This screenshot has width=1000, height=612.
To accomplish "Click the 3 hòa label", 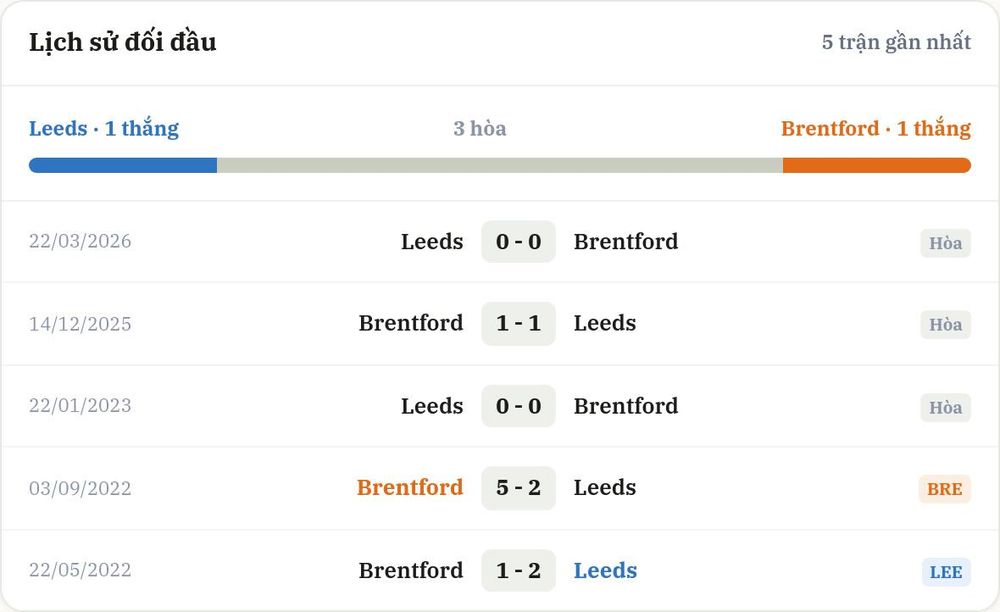I will tap(480, 128).
